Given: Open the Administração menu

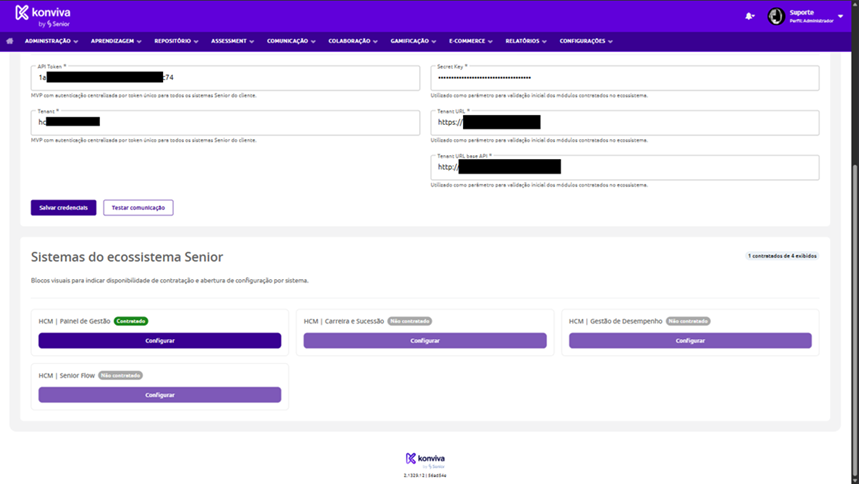Looking at the screenshot, I should (51, 41).
